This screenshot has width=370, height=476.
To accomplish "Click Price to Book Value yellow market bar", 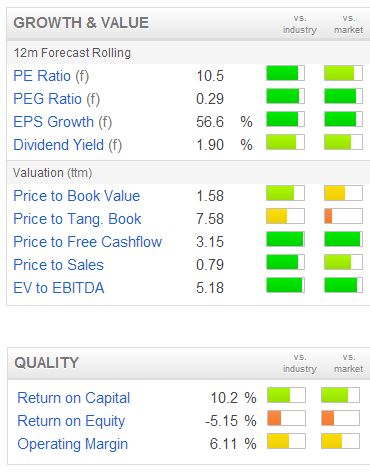I will 343,193.
